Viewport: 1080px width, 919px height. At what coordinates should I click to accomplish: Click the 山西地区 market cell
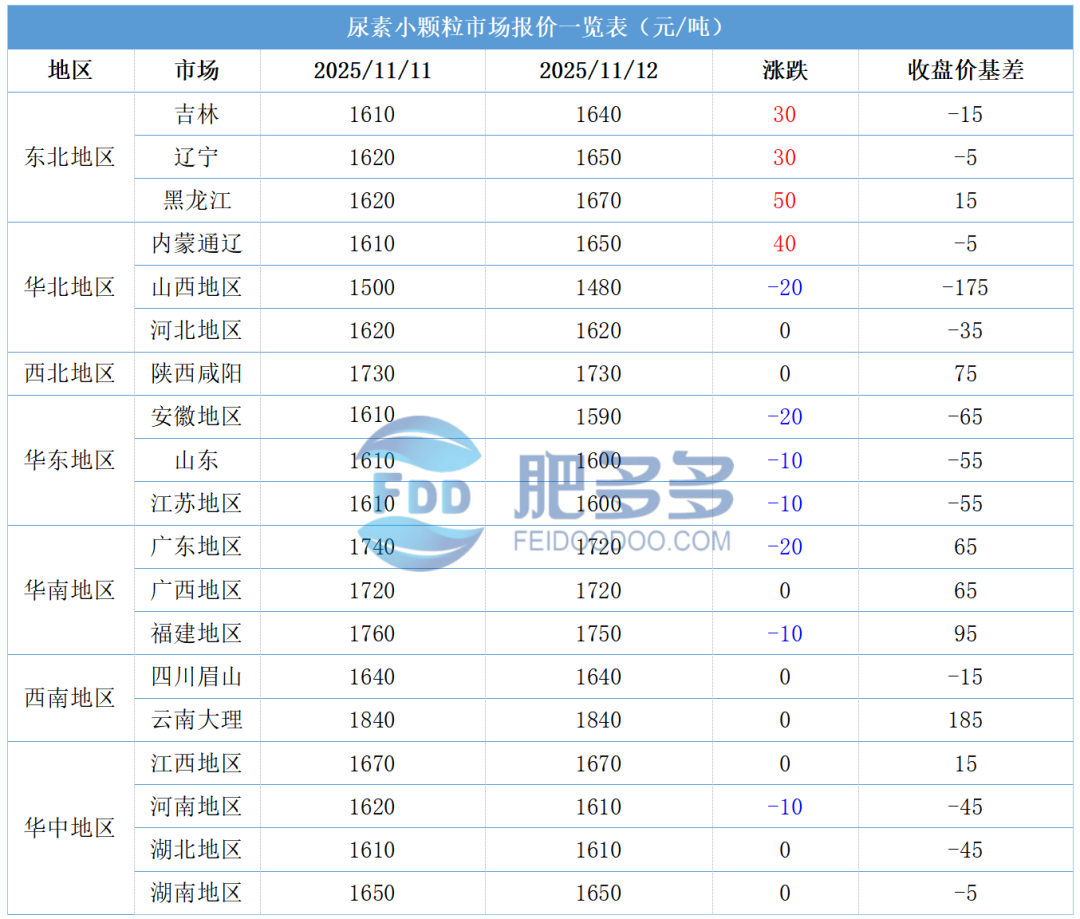[x=197, y=287]
